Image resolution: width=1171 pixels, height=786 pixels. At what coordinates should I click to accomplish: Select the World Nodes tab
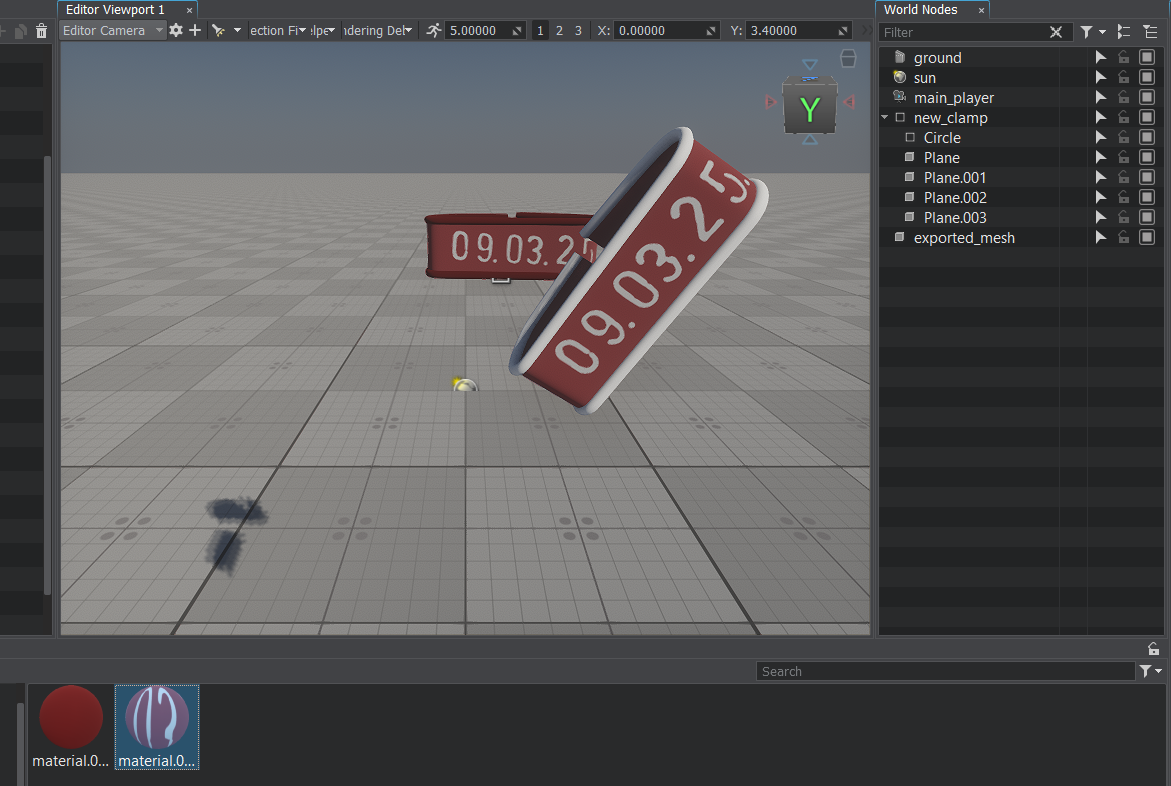pos(920,9)
